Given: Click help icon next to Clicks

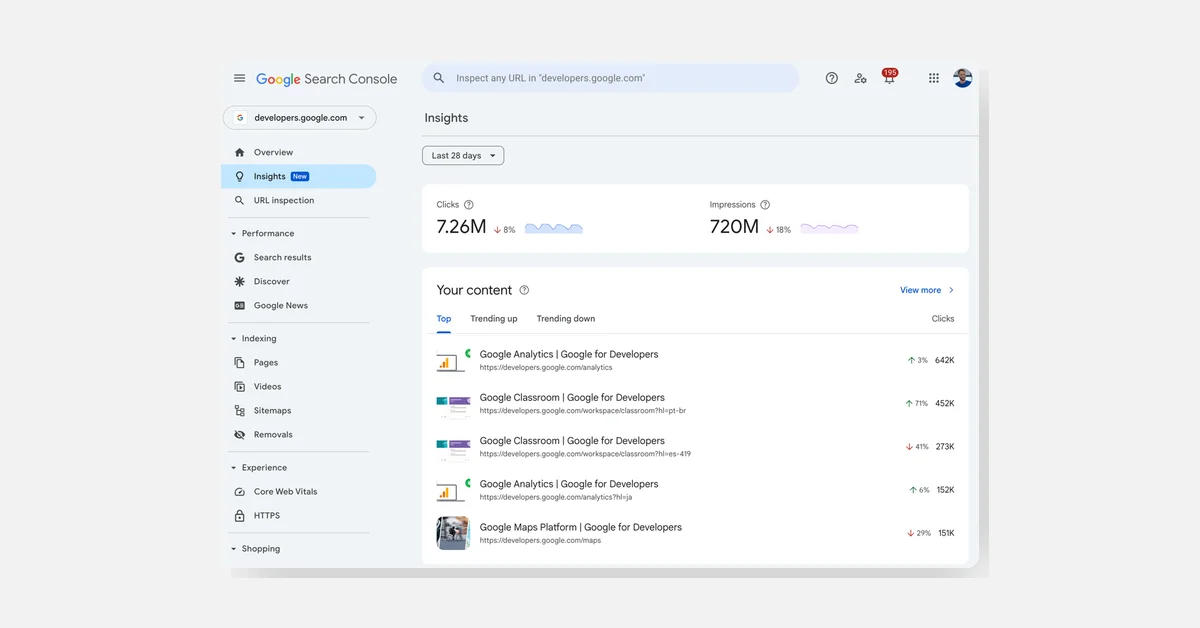Looking at the screenshot, I should pos(469,205).
